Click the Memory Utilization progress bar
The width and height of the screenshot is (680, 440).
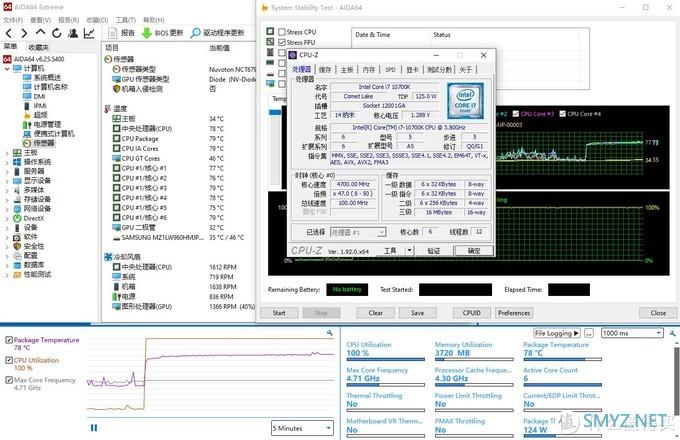pos(474,359)
